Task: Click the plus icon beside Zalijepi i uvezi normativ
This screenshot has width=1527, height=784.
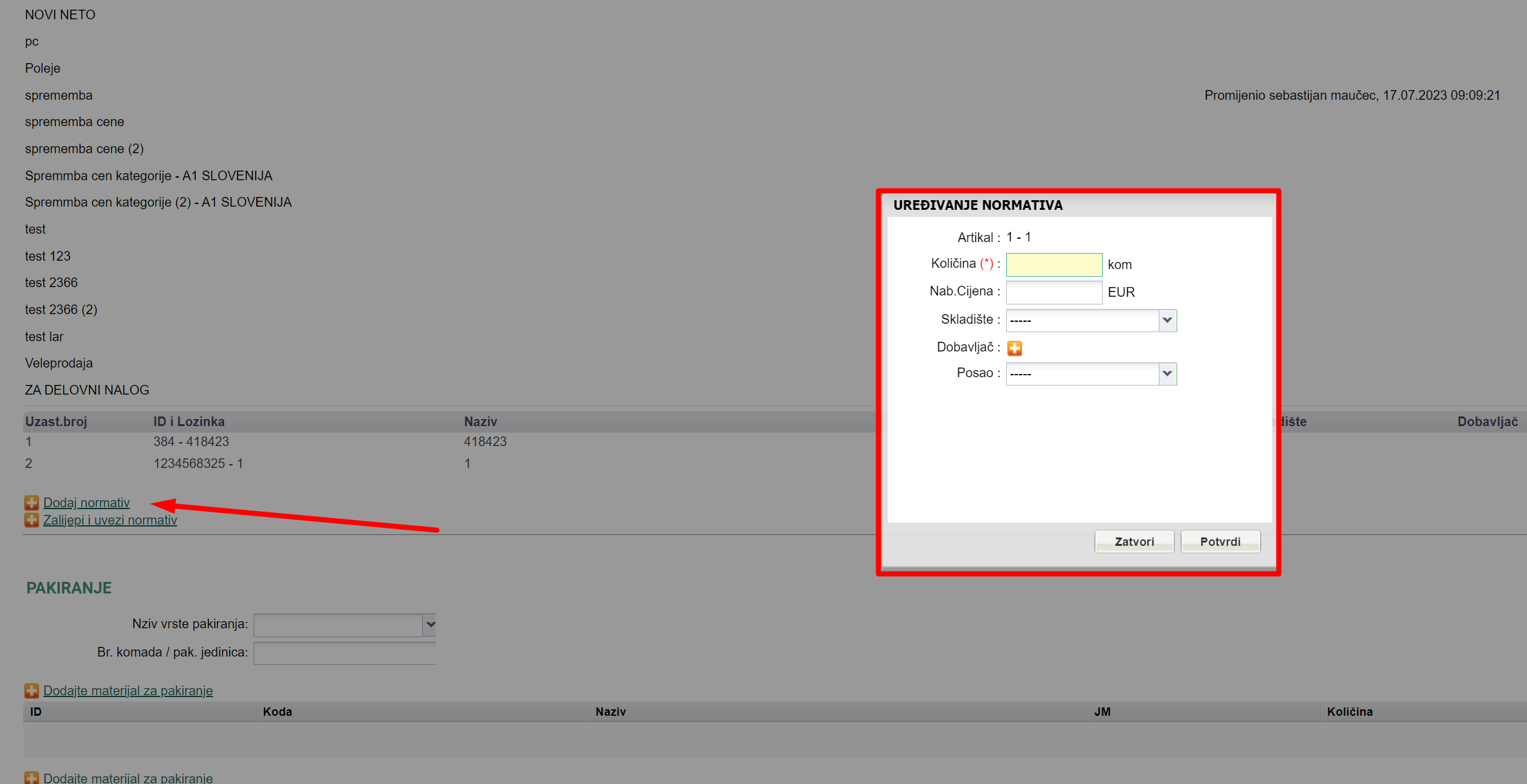Action: click(32, 520)
